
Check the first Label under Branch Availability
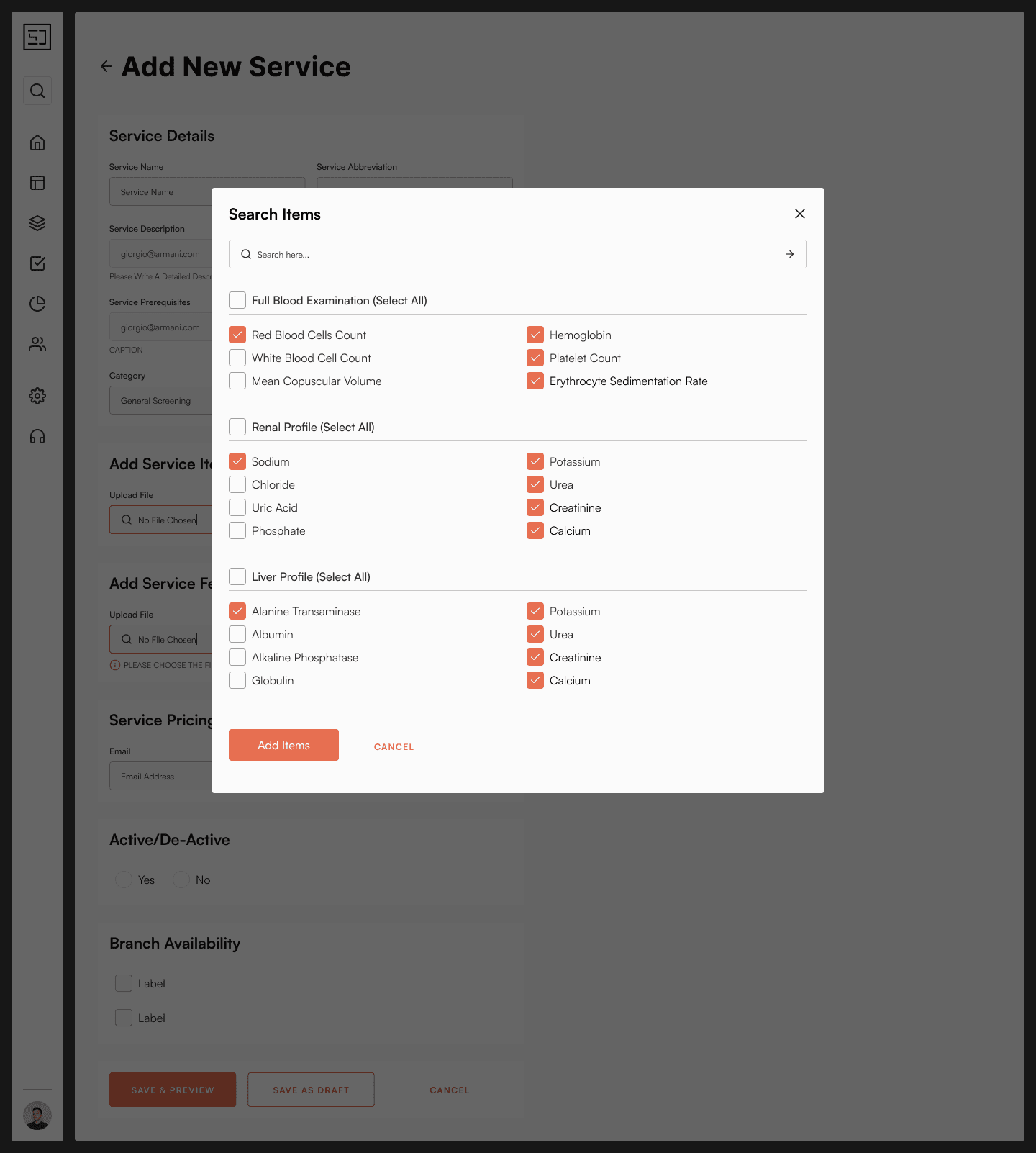pyautogui.click(x=124, y=983)
